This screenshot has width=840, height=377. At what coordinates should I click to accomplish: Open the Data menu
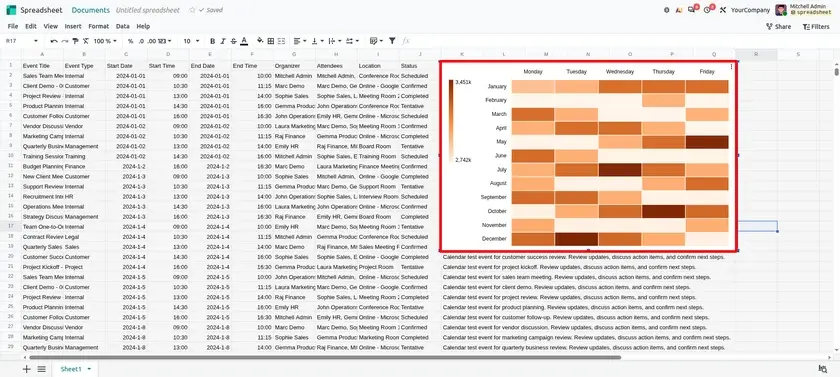(x=123, y=26)
